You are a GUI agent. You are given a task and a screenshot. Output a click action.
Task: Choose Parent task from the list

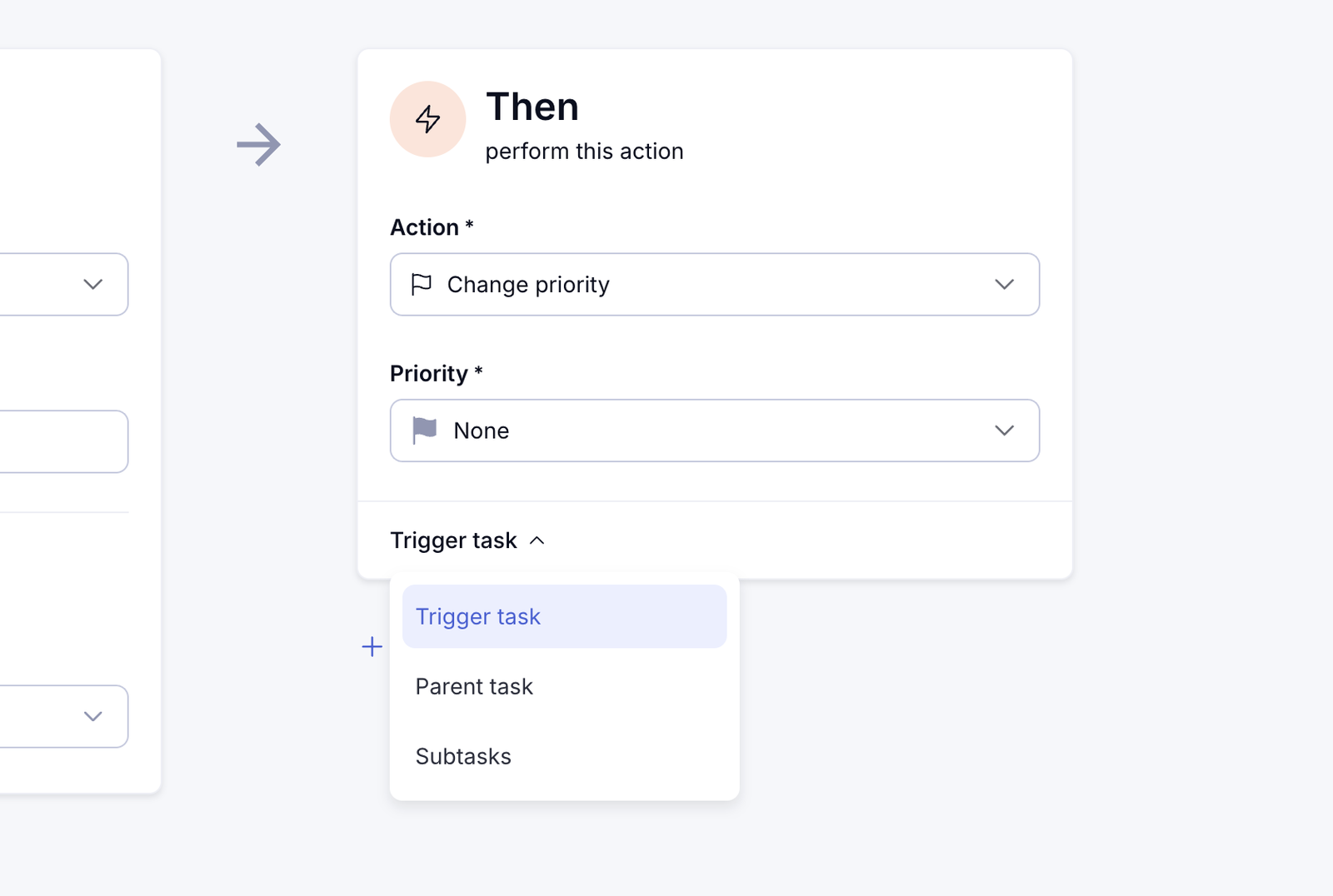pos(474,686)
